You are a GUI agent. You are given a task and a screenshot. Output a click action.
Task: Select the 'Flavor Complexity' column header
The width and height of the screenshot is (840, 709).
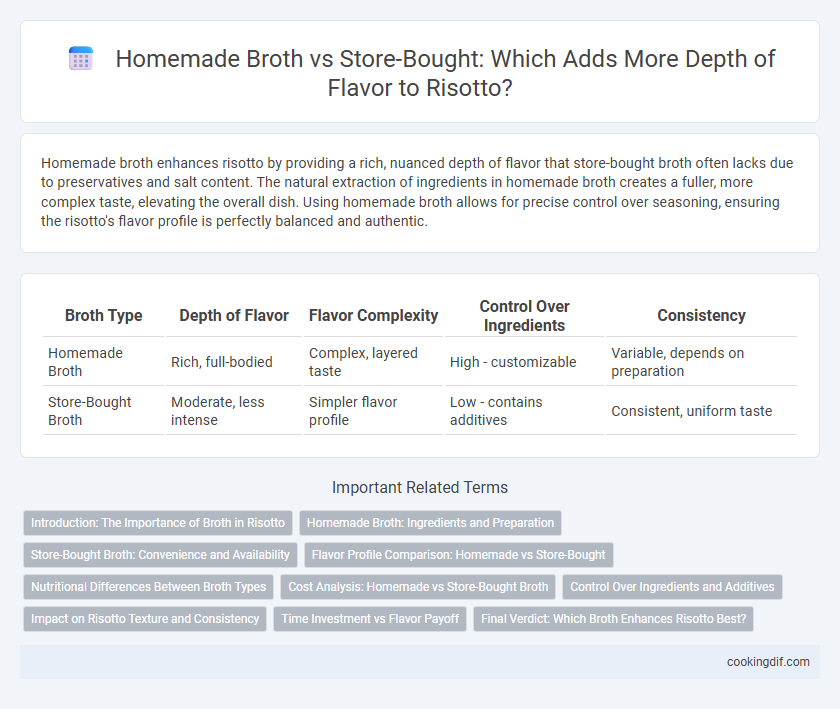click(x=373, y=316)
